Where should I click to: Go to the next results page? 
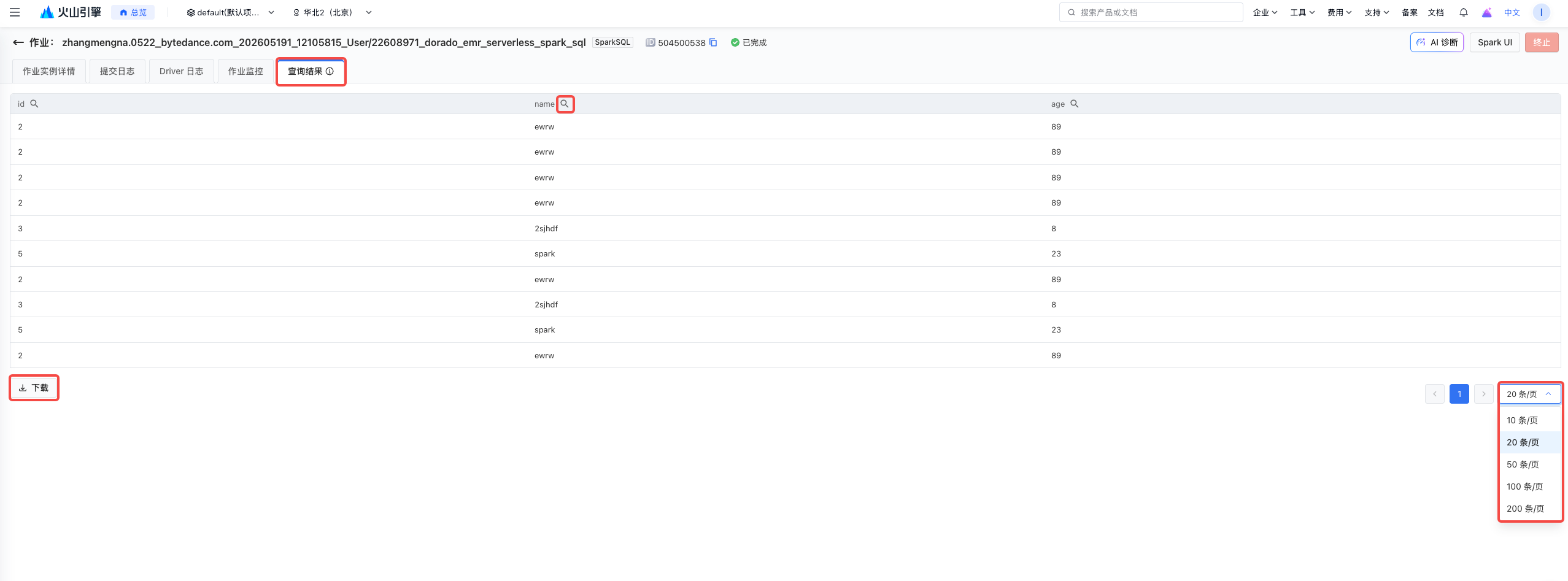tap(1483, 394)
